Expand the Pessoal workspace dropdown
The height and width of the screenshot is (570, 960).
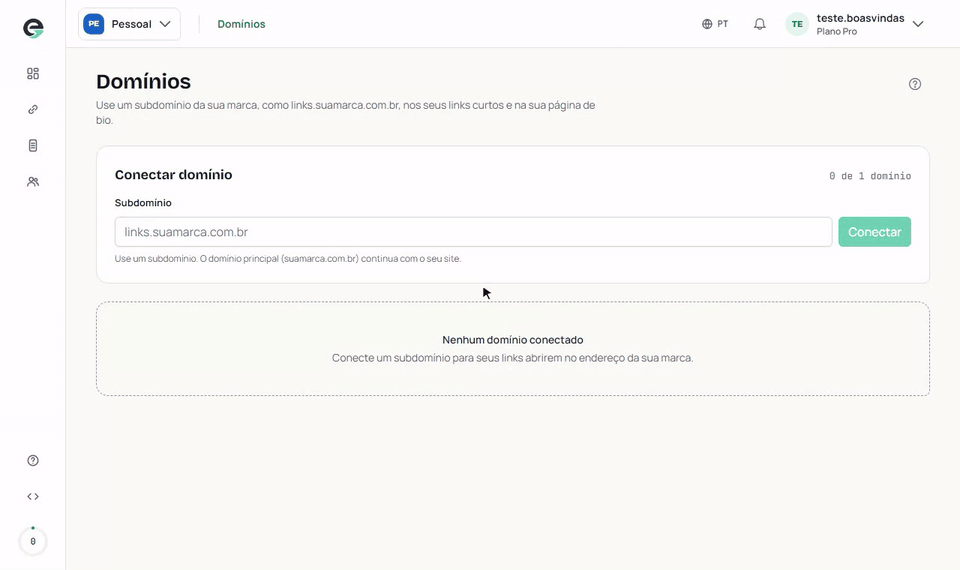click(x=129, y=24)
